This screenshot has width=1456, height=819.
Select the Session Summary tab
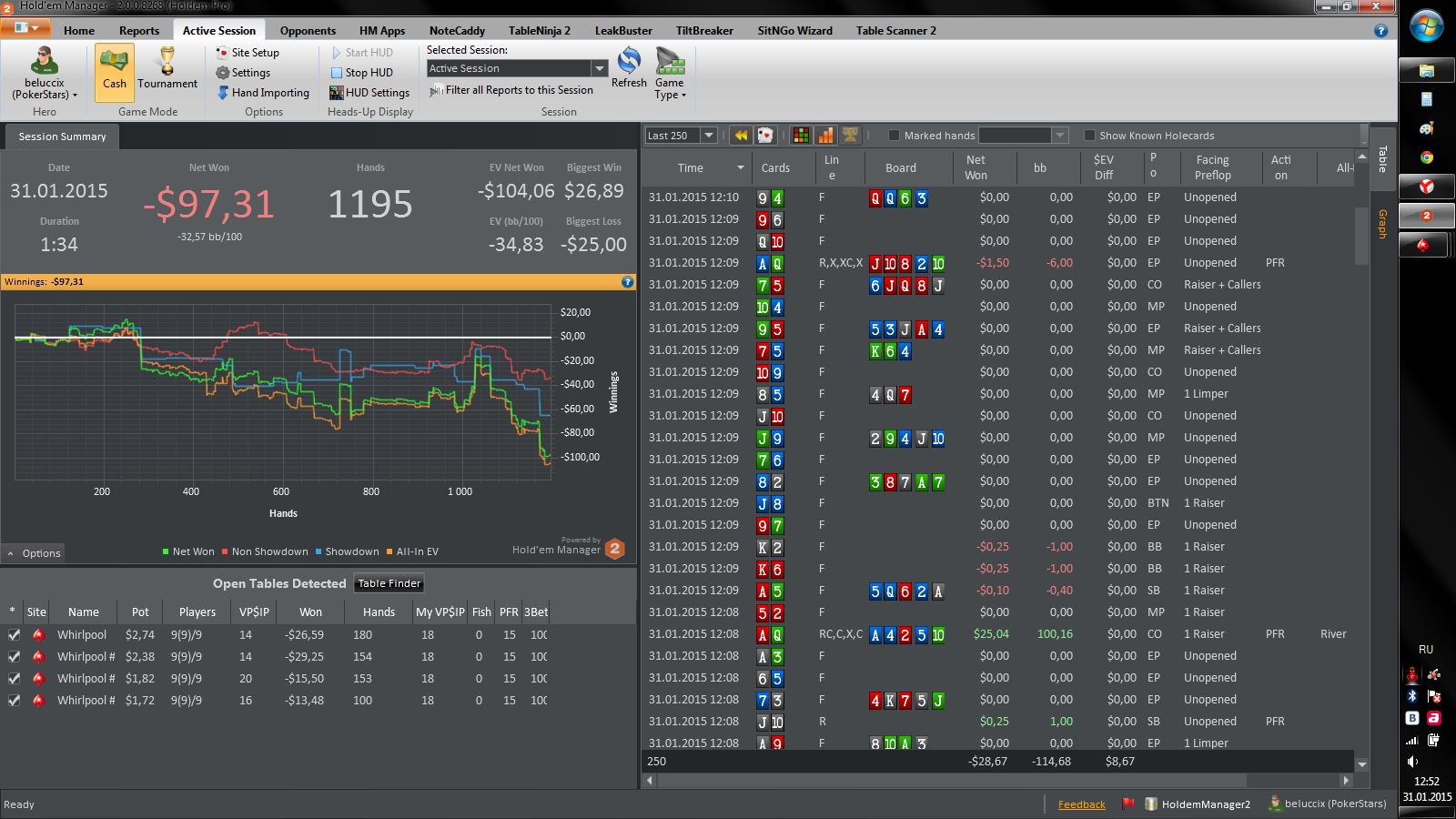point(63,136)
